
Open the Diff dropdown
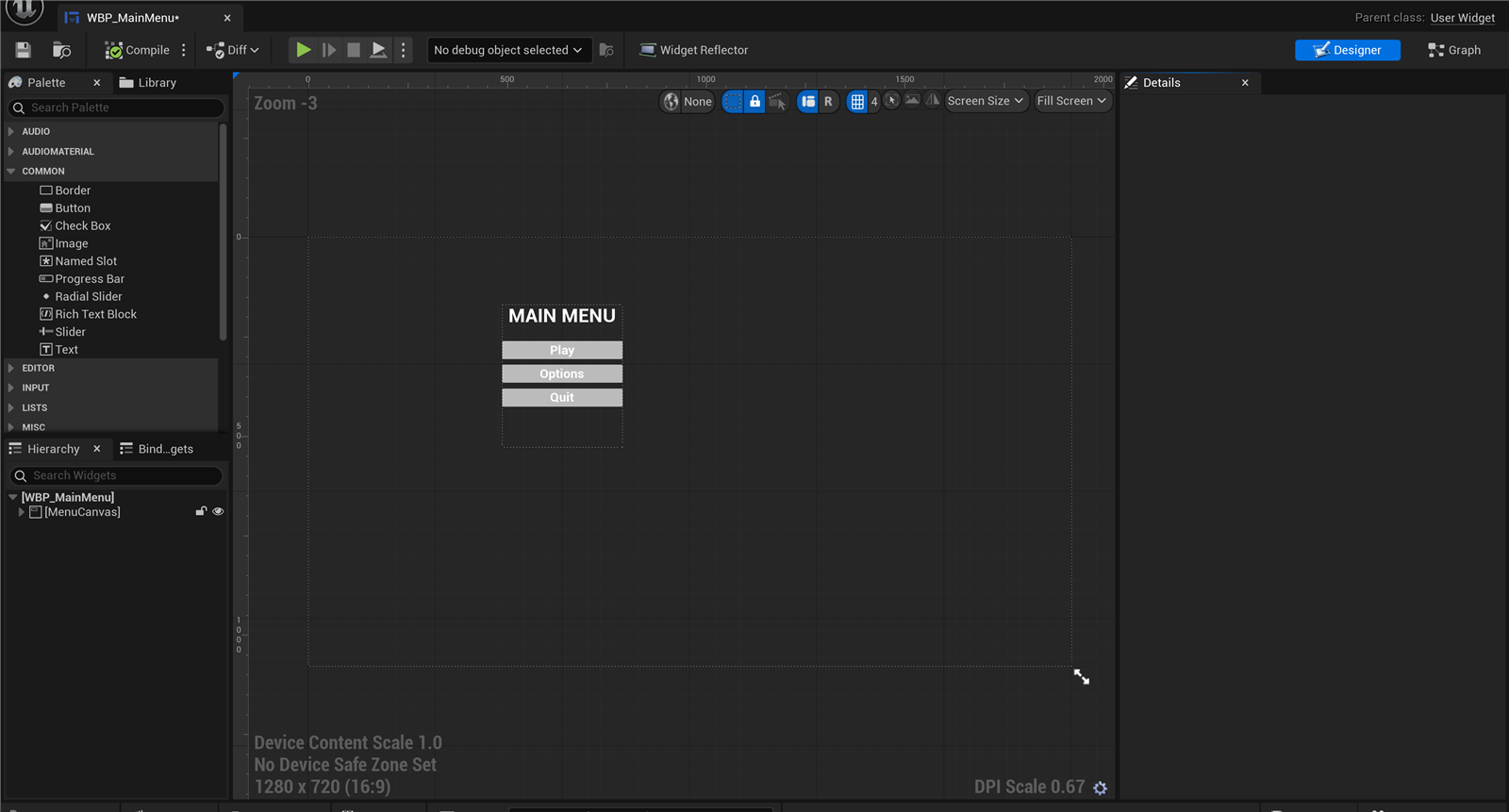(233, 50)
